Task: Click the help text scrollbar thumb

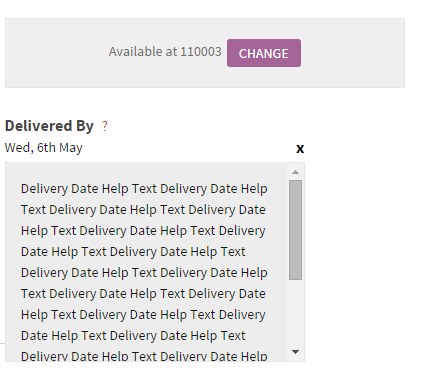Action: [x=295, y=230]
